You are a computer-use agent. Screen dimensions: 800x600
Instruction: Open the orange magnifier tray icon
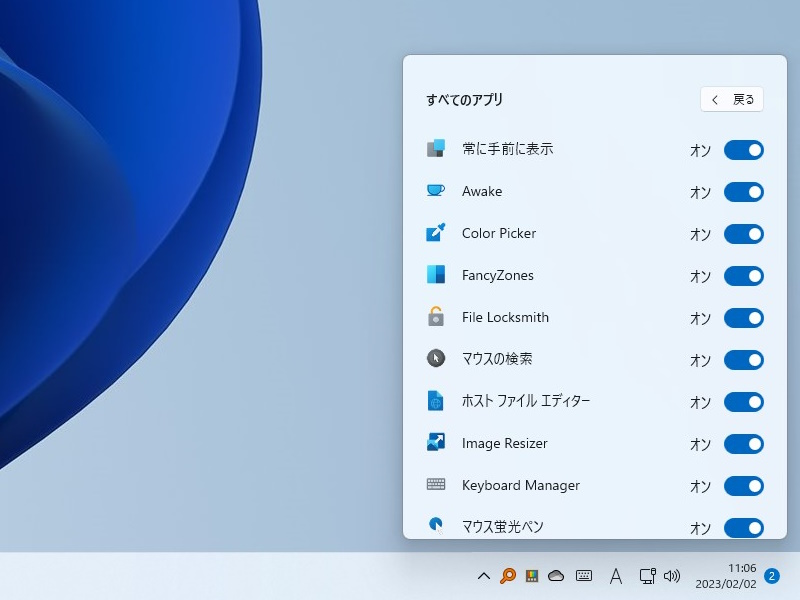point(508,576)
